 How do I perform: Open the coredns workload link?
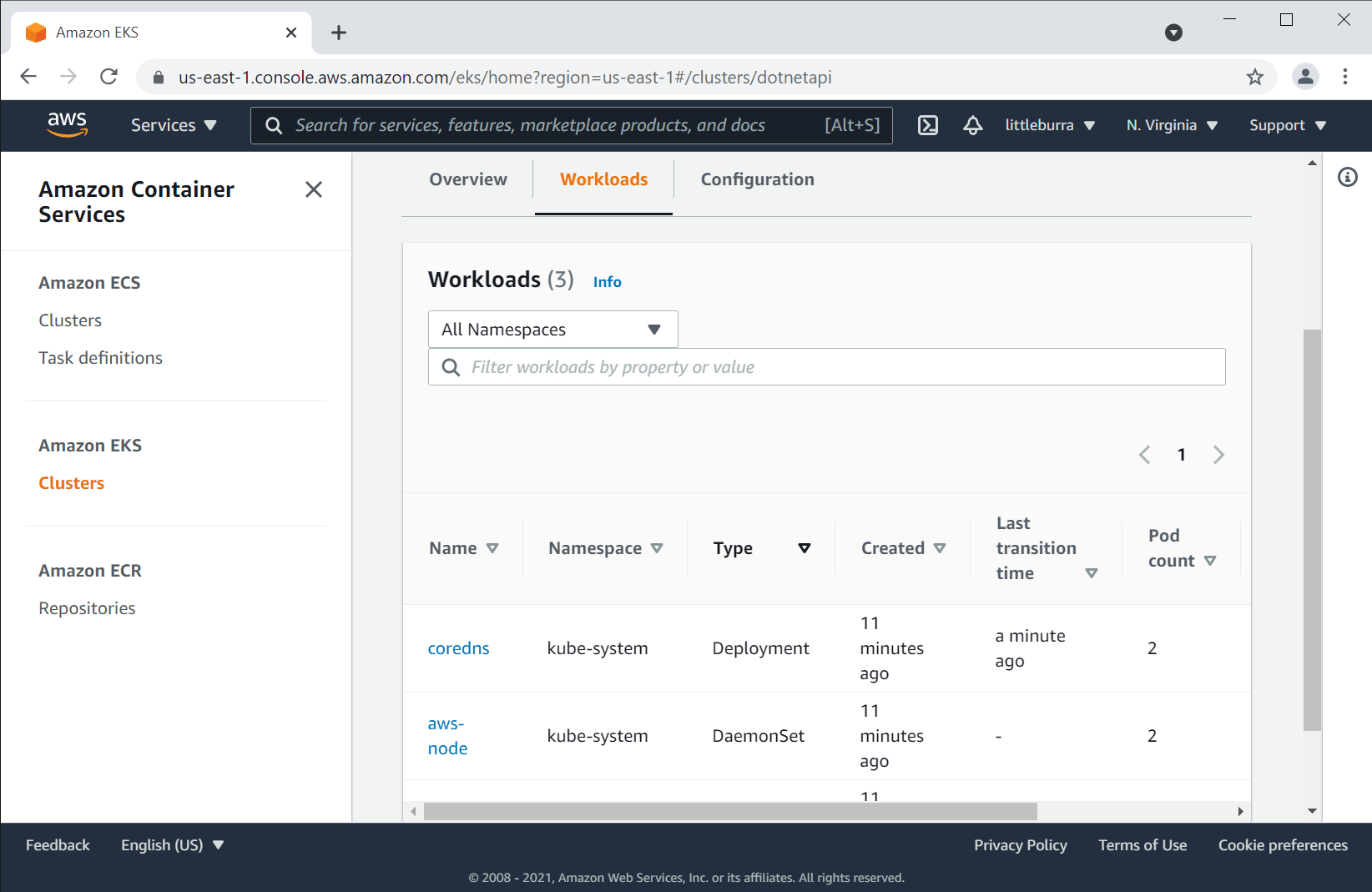click(x=458, y=648)
